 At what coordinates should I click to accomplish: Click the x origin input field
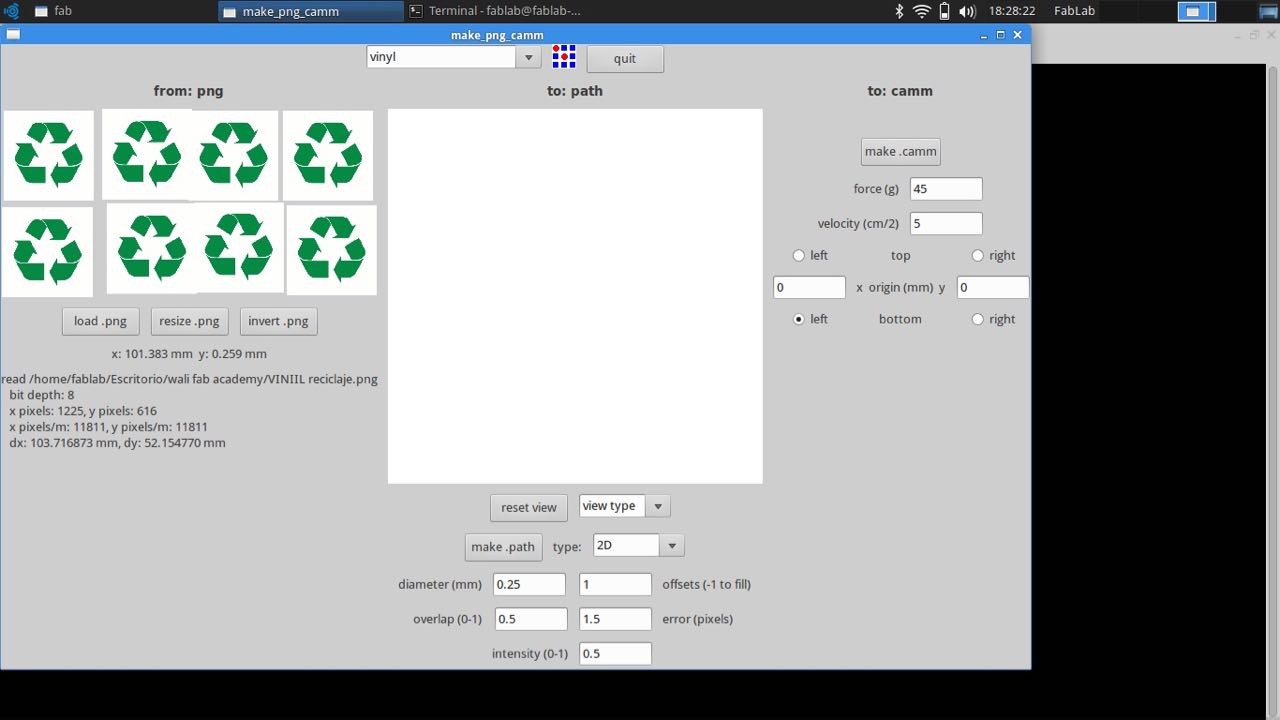[x=809, y=287]
